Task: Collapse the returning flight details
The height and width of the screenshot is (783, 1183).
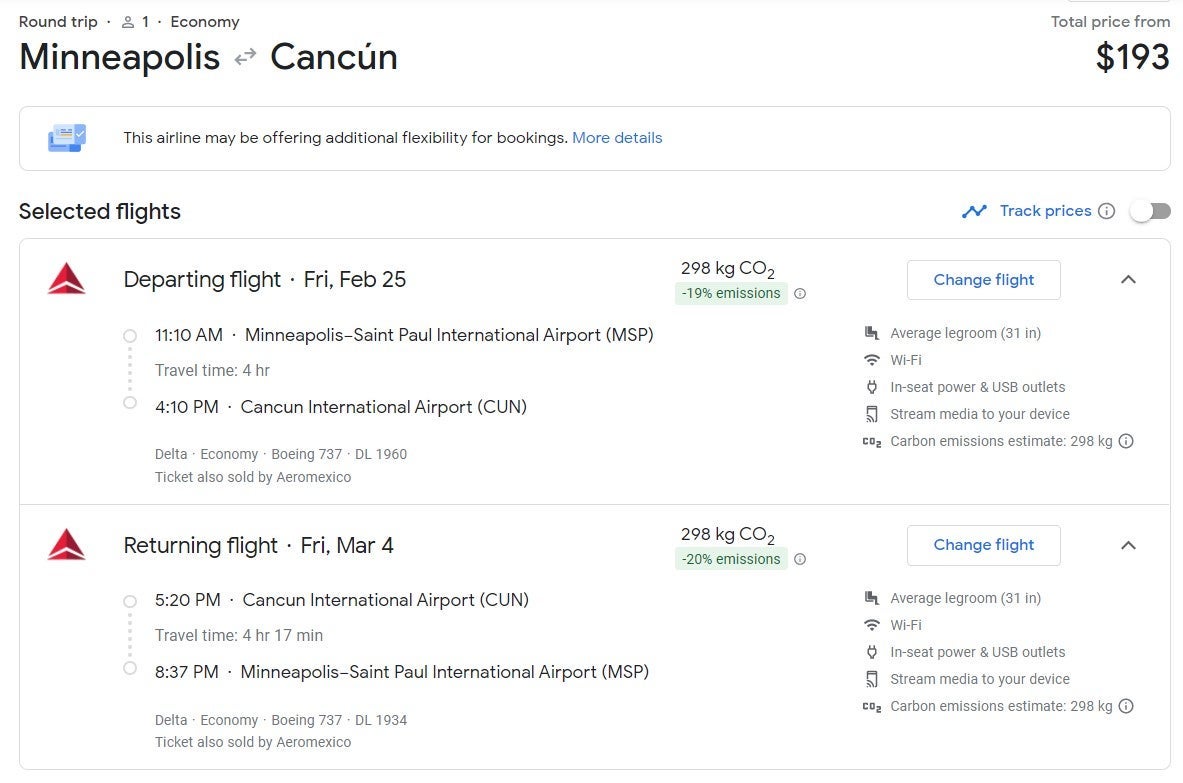Action: point(1128,545)
